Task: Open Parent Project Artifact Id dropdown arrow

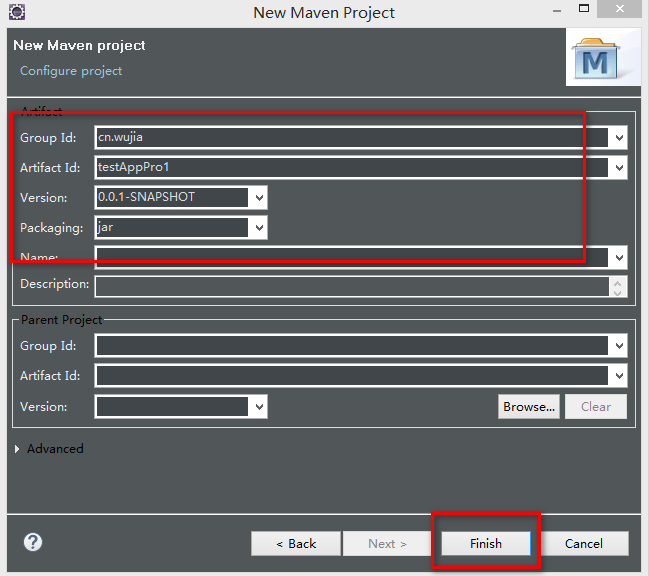Action: pos(619,376)
